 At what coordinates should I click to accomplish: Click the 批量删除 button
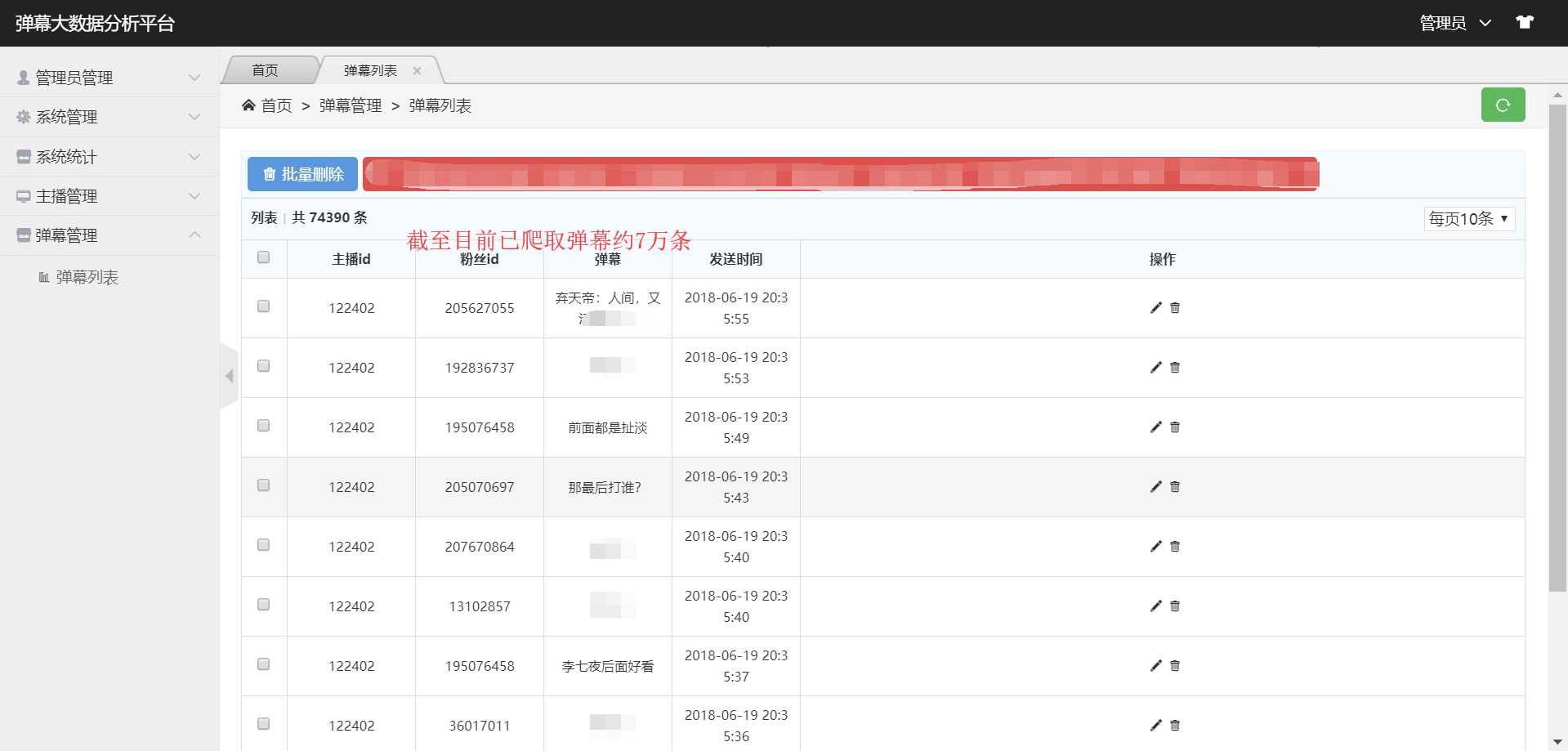[302, 174]
